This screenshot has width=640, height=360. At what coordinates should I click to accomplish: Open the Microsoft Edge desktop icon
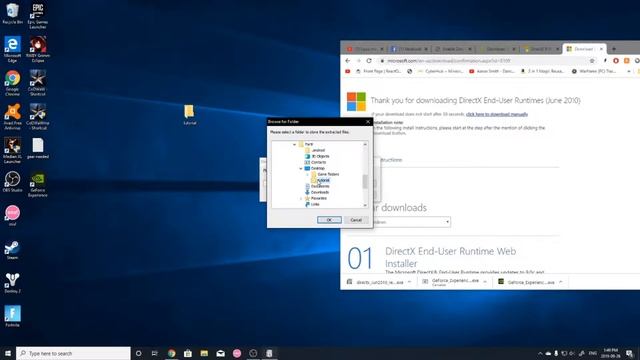click(12, 49)
